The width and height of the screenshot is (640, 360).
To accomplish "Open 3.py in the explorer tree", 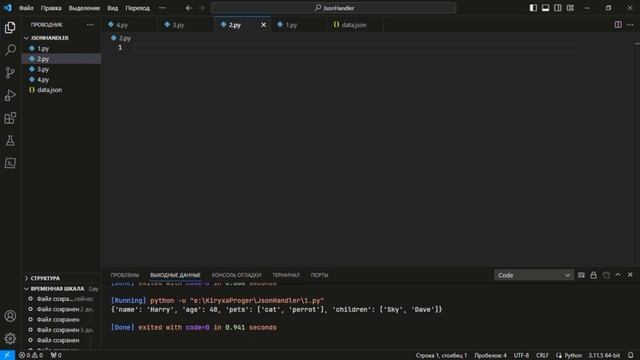I will (x=61, y=69).
